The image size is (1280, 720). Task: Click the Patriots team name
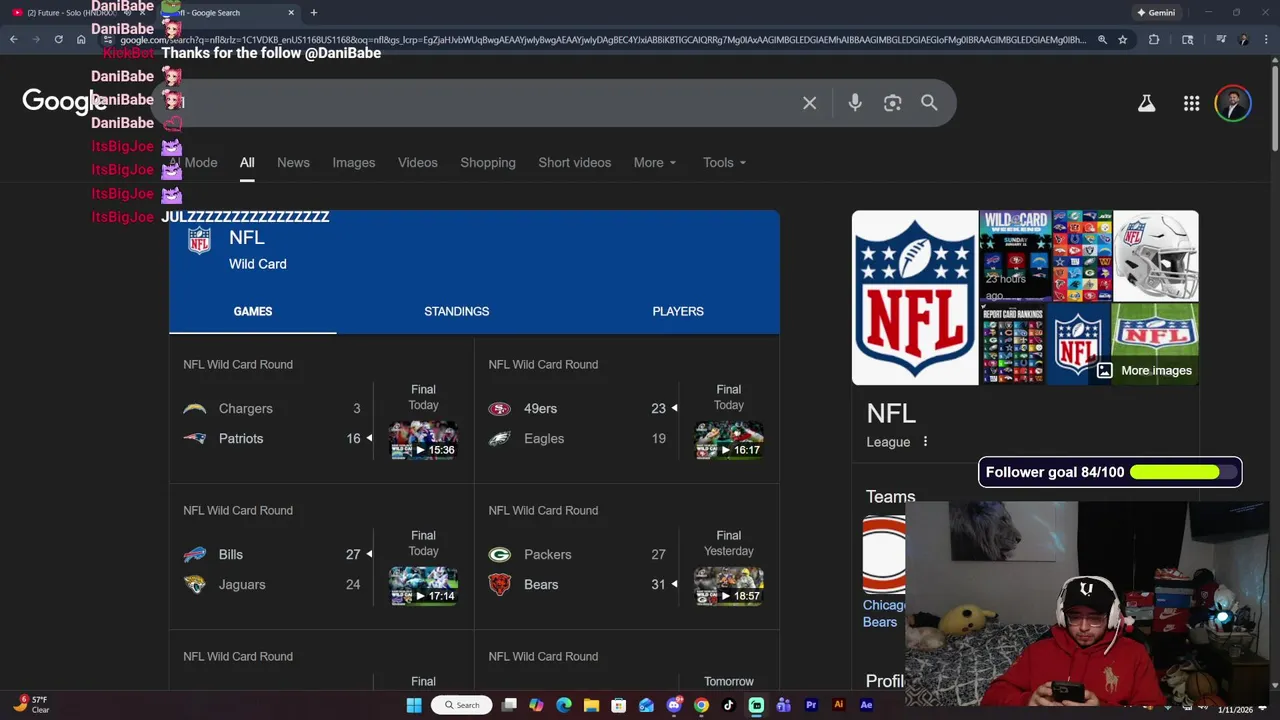pyautogui.click(x=241, y=439)
